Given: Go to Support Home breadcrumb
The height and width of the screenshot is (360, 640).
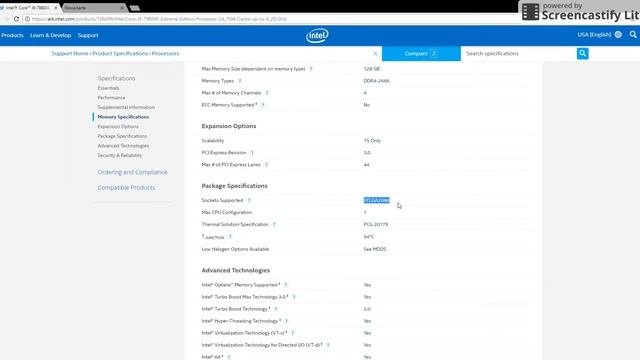Looking at the screenshot, I should tap(69, 53).
